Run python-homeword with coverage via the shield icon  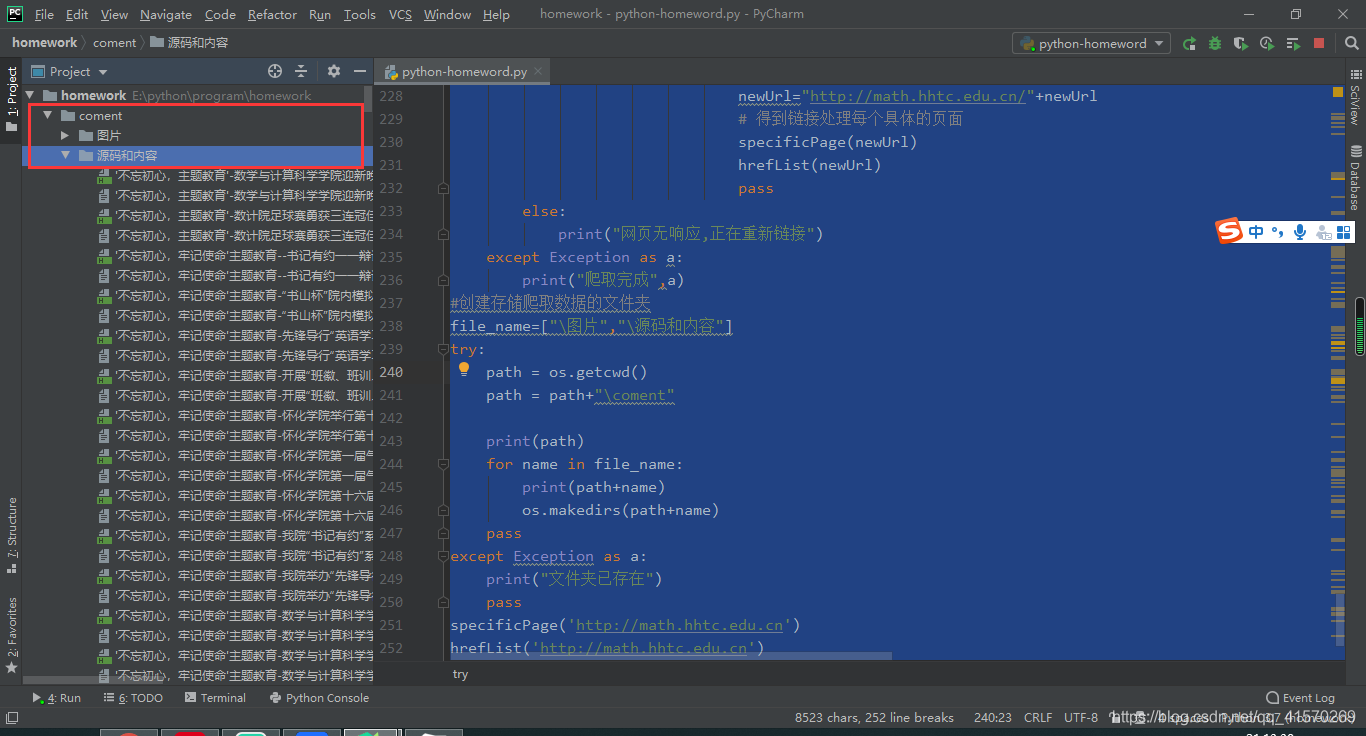click(x=1241, y=43)
